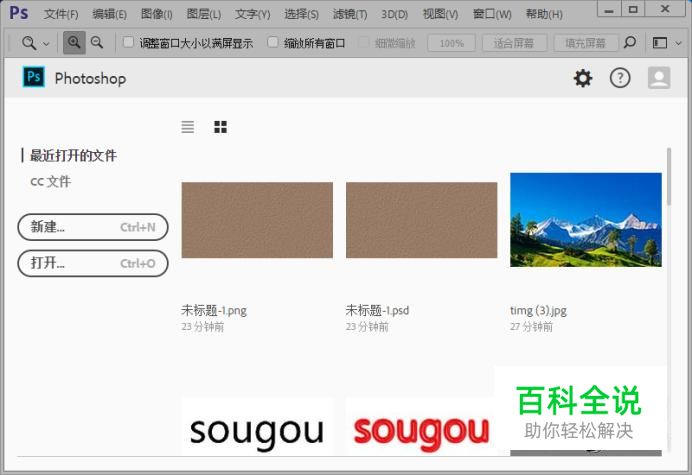Image resolution: width=692 pixels, height=475 pixels.
Task: Switch to grid thumbnail view icon
Action: [220, 127]
